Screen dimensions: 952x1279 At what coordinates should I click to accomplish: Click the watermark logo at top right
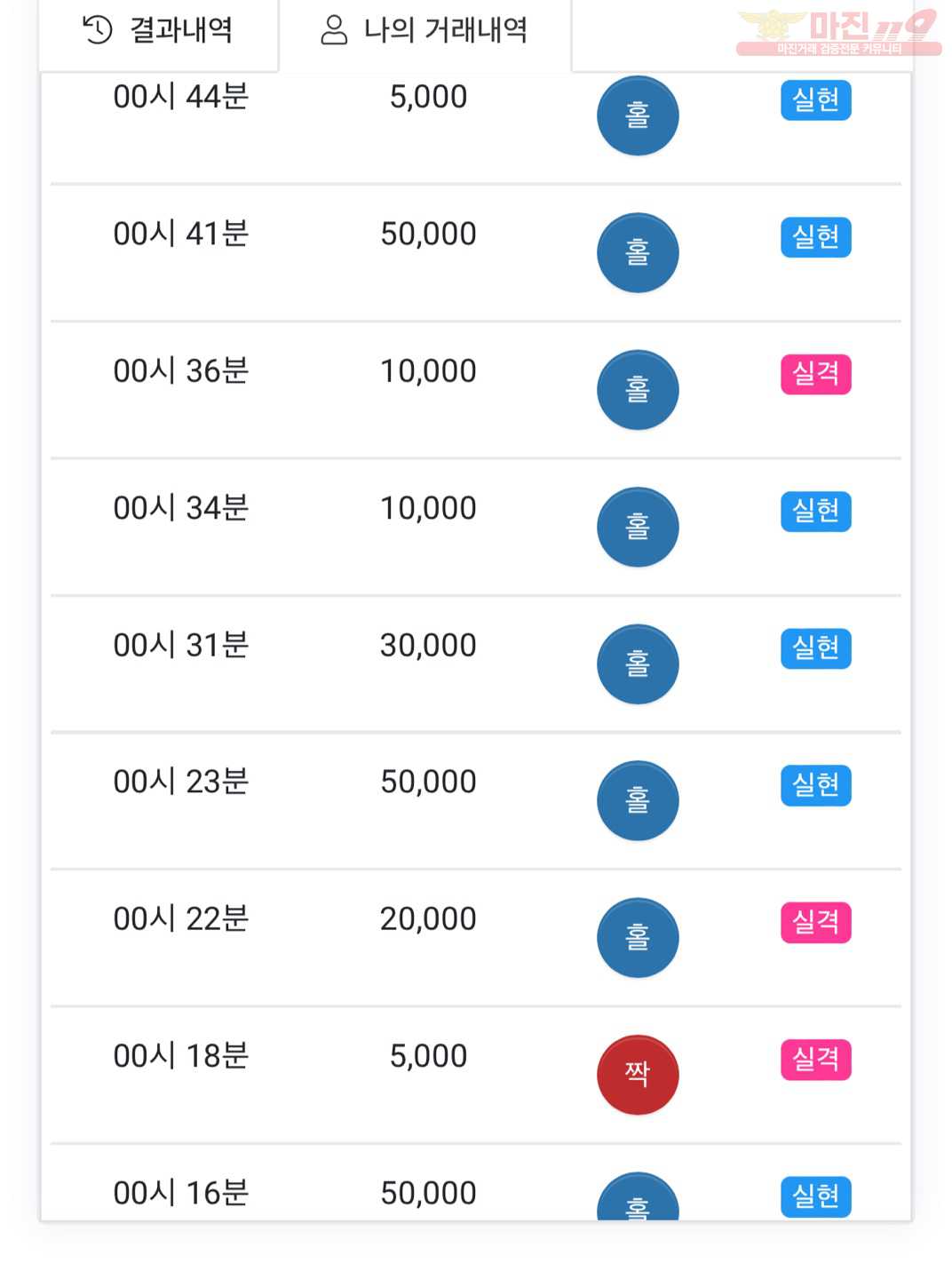(838, 32)
